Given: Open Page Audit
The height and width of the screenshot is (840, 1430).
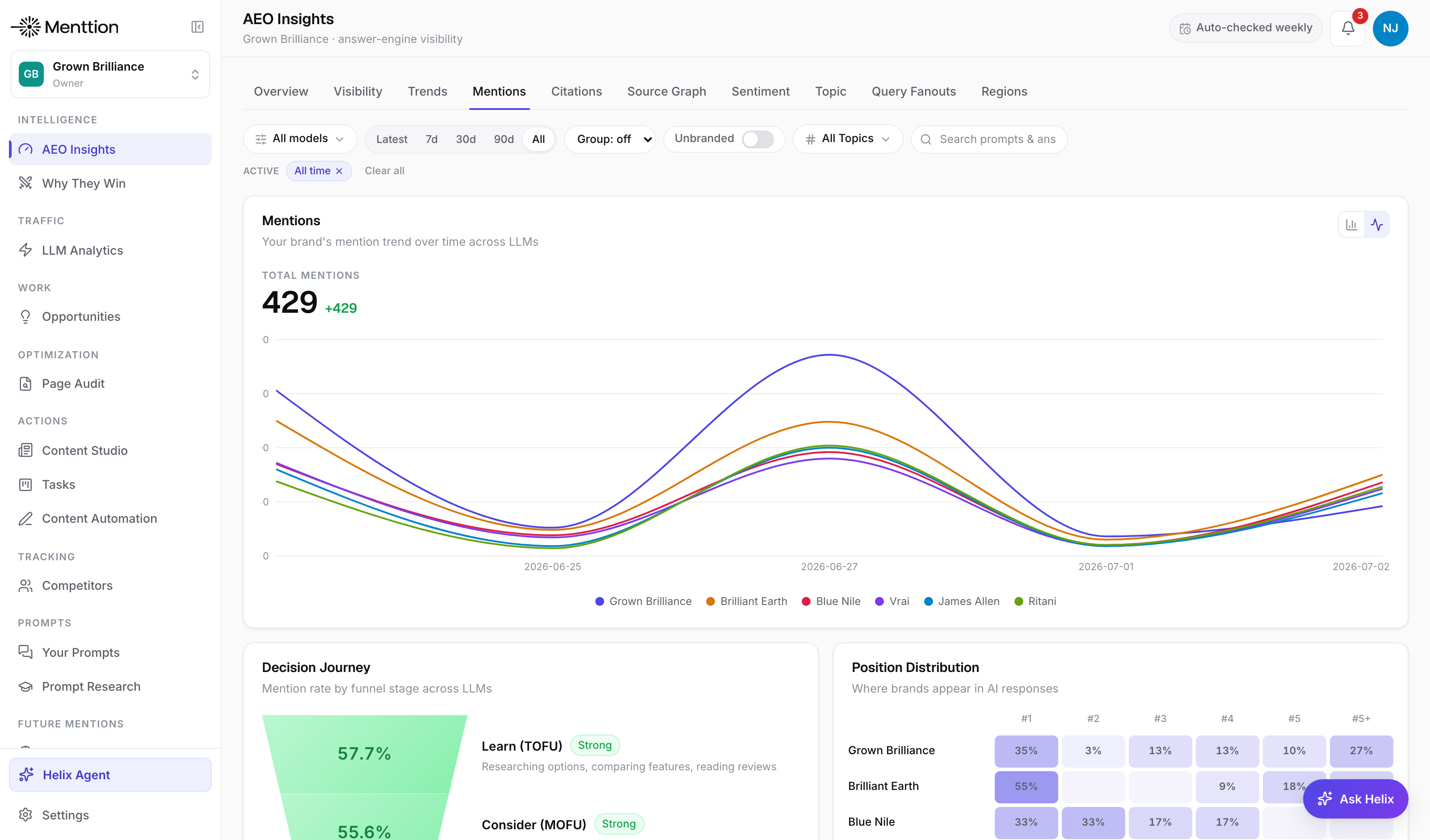Looking at the screenshot, I should 111,384.
